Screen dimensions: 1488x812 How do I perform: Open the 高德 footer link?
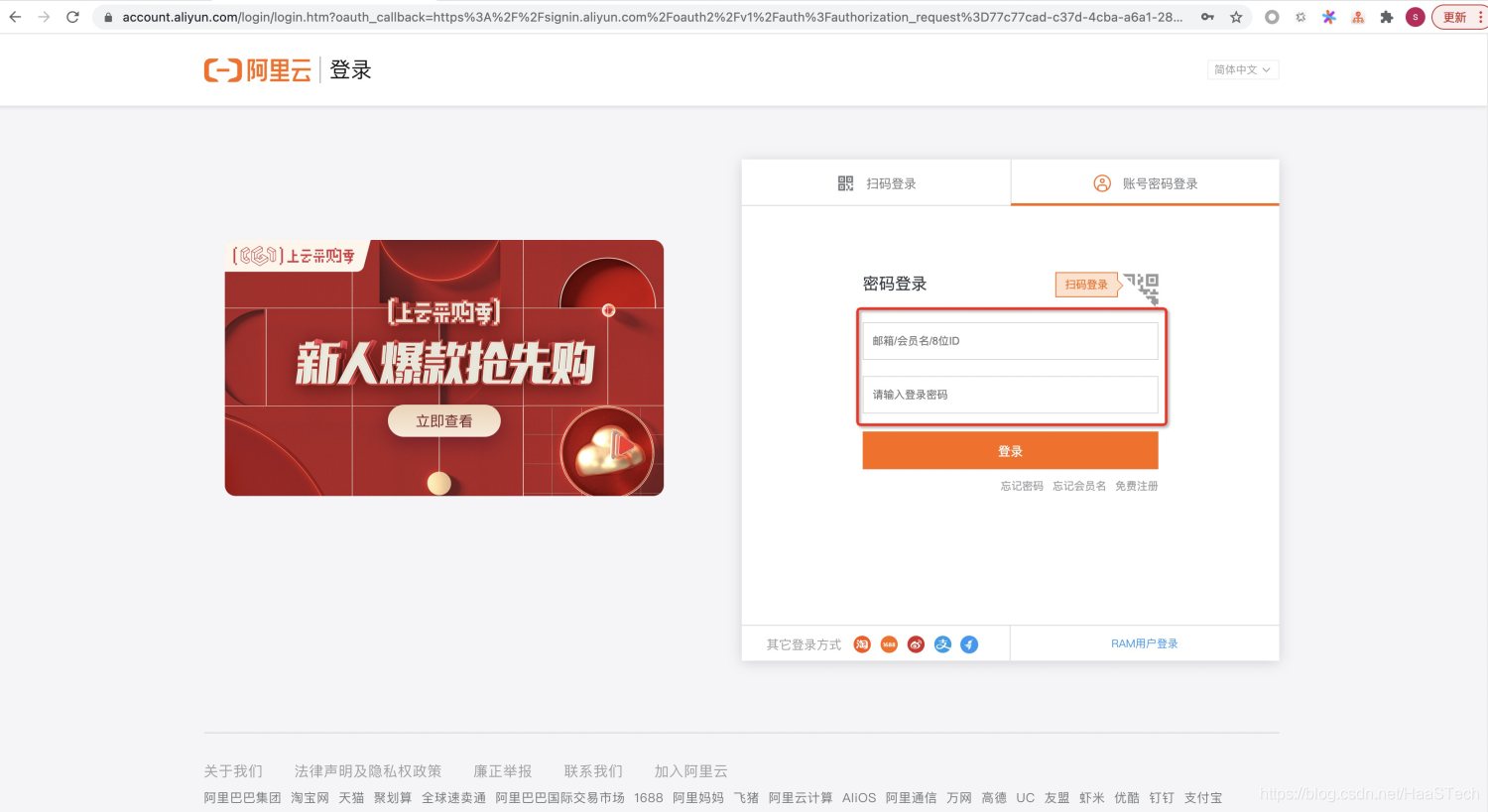click(994, 798)
